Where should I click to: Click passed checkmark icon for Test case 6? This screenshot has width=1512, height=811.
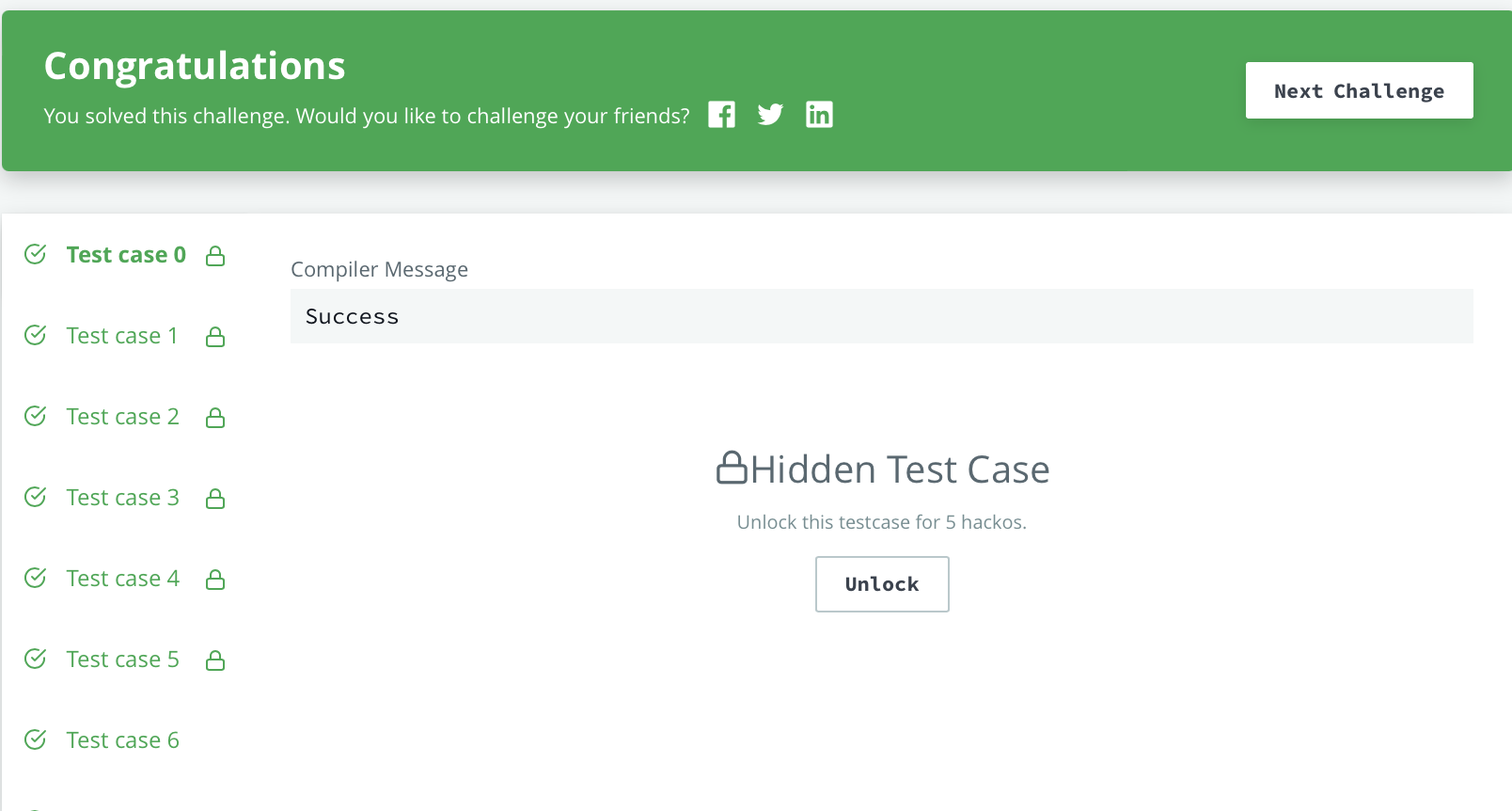click(x=35, y=739)
